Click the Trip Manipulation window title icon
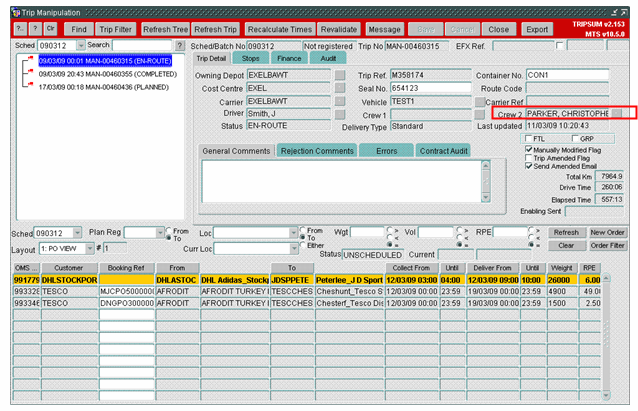The height and width of the screenshot is (411, 638). tap(16, 13)
